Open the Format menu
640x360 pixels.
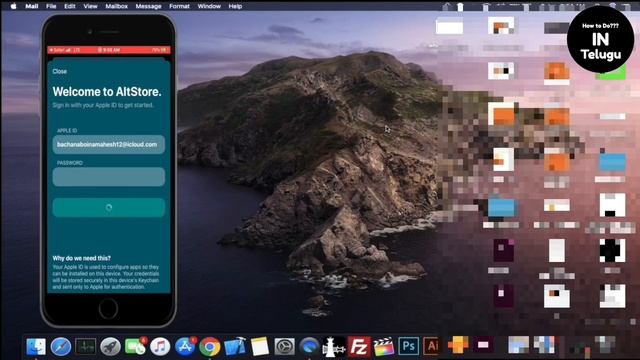coord(179,6)
